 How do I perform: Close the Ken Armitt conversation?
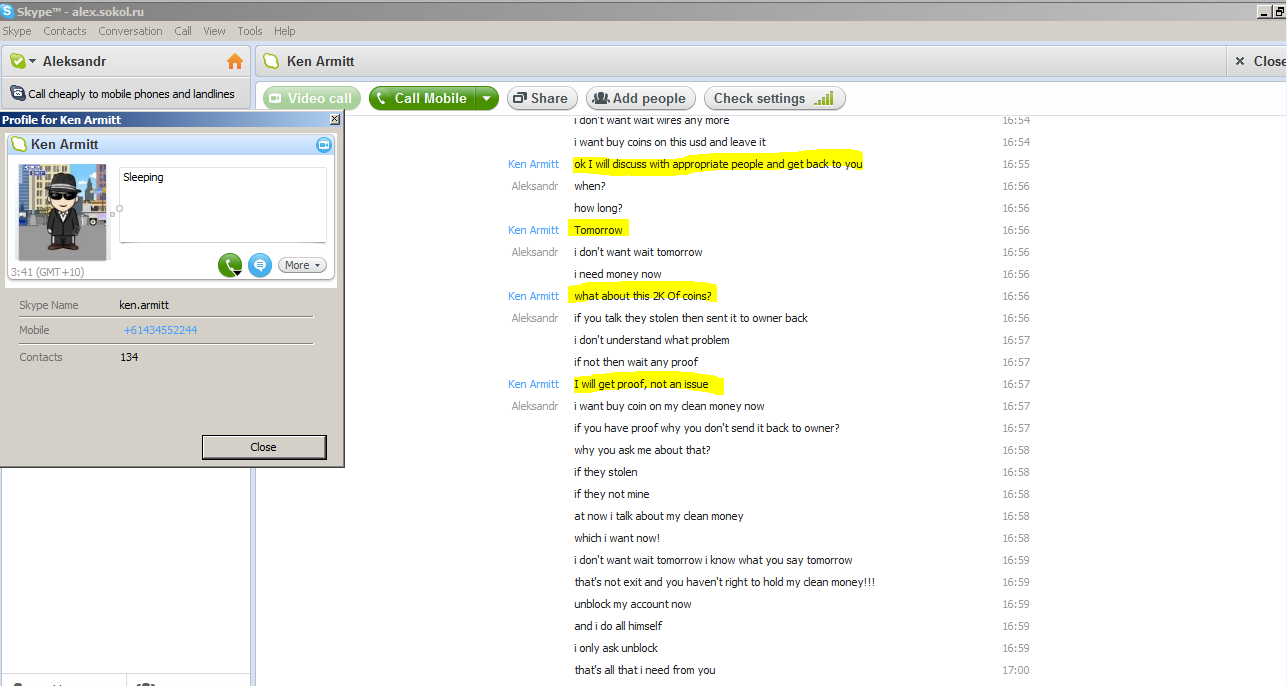(x=1258, y=61)
